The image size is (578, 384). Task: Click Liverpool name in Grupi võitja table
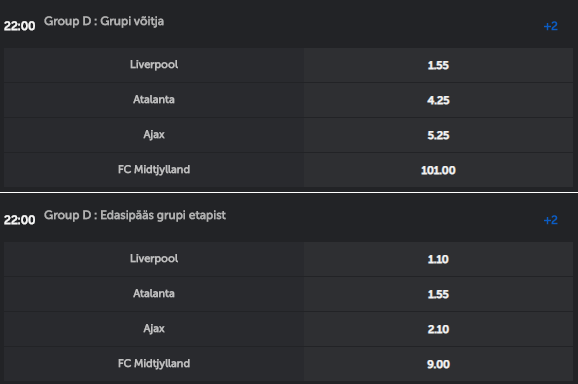154,65
